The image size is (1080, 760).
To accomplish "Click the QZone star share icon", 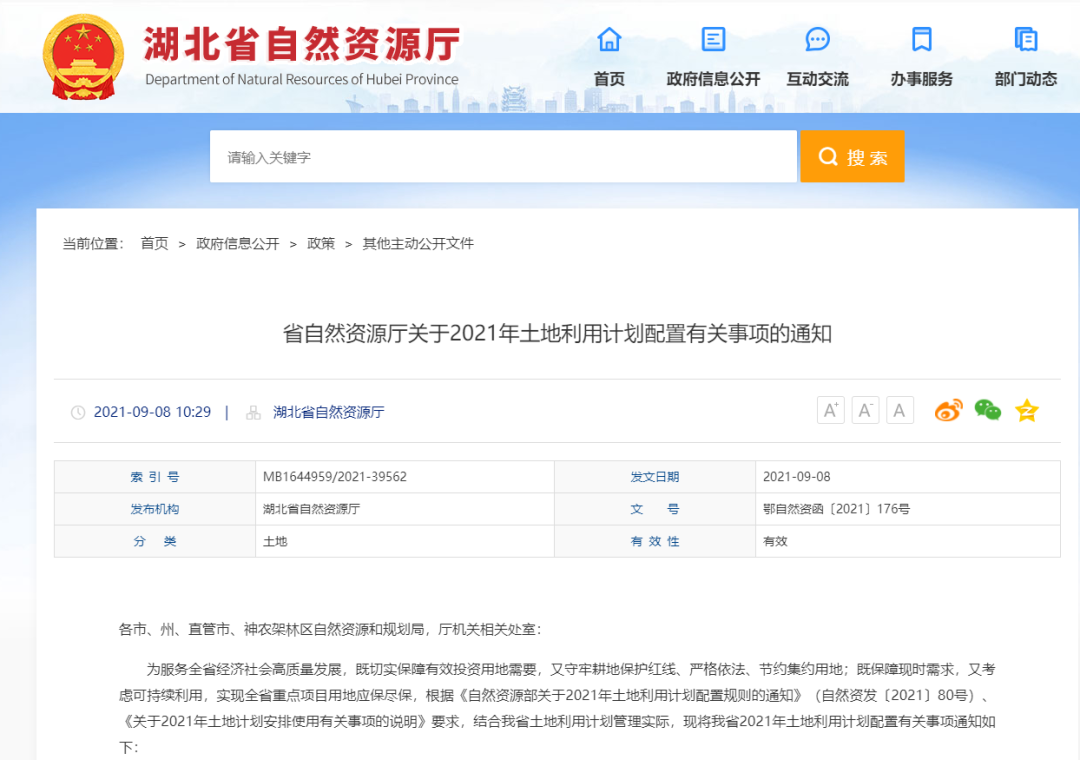I will [x=1025, y=409].
